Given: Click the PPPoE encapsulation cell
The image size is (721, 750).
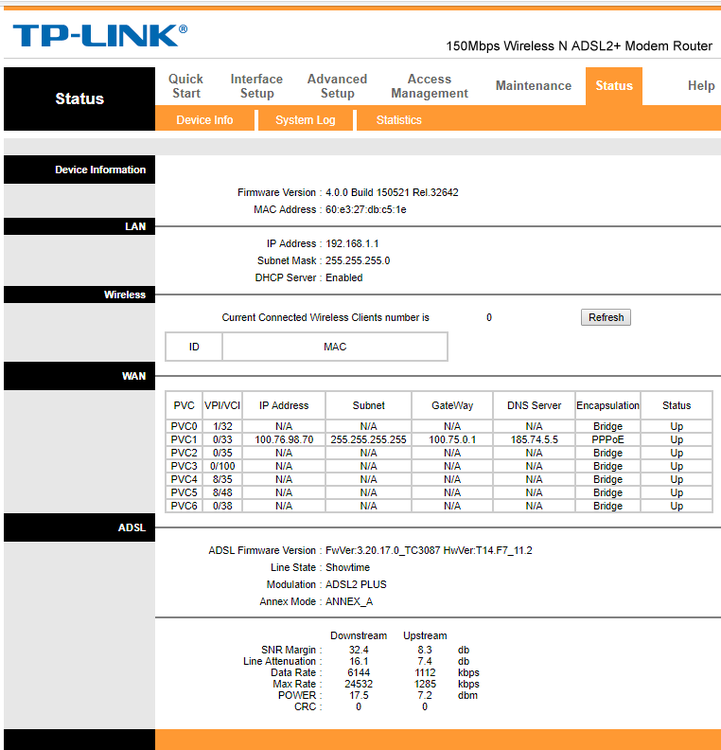Looking at the screenshot, I should tap(607, 439).
